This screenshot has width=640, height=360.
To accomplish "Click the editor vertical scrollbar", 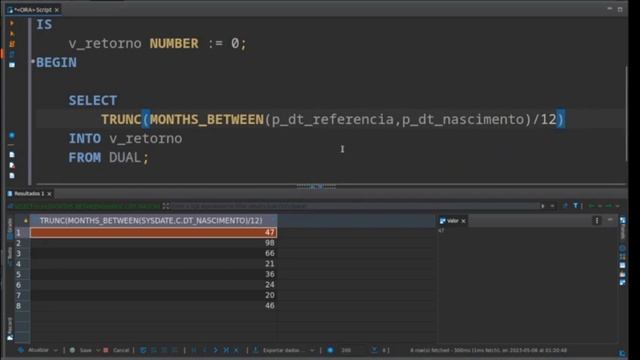I will [627, 113].
